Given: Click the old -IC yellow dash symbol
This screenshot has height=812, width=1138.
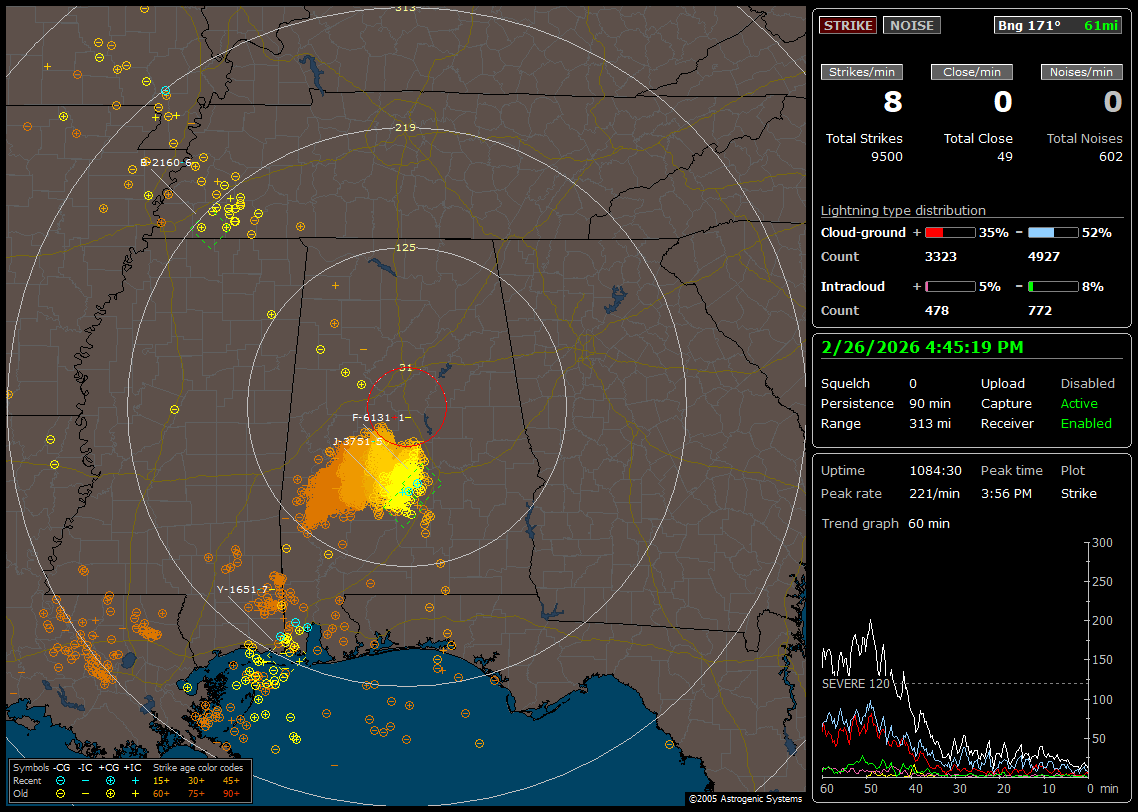Looking at the screenshot, I should (x=86, y=793).
